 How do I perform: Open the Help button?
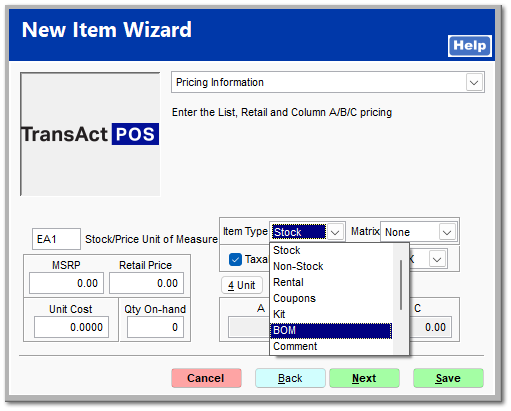(x=469, y=46)
